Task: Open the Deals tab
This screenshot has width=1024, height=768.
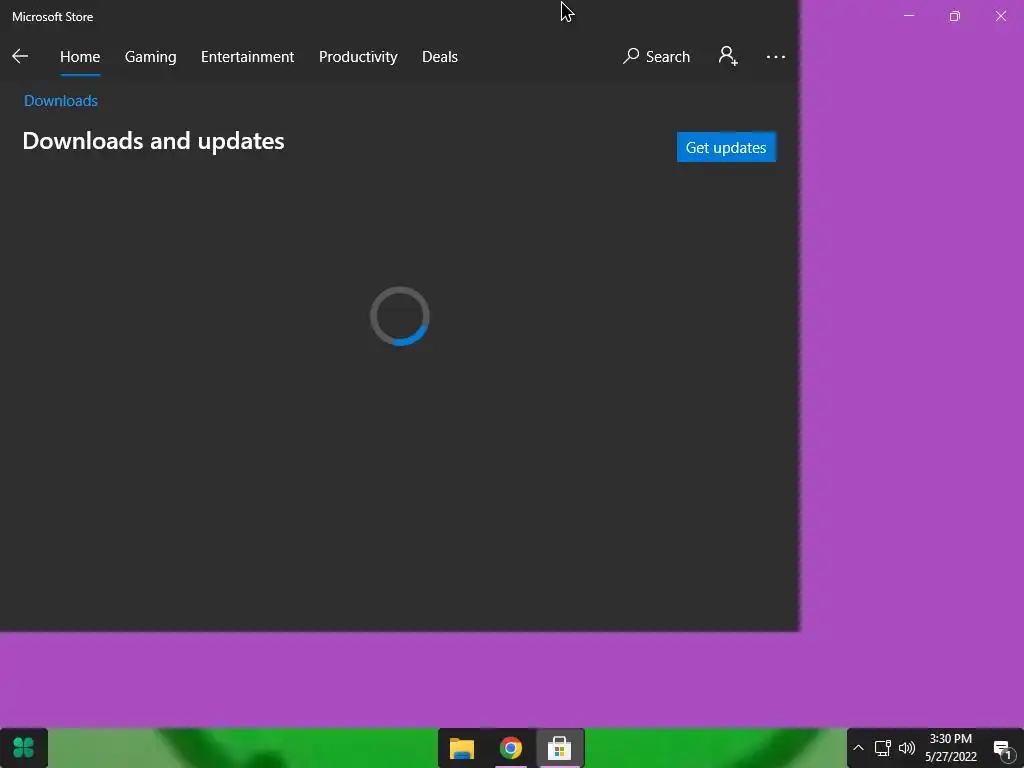Action: pos(440,57)
